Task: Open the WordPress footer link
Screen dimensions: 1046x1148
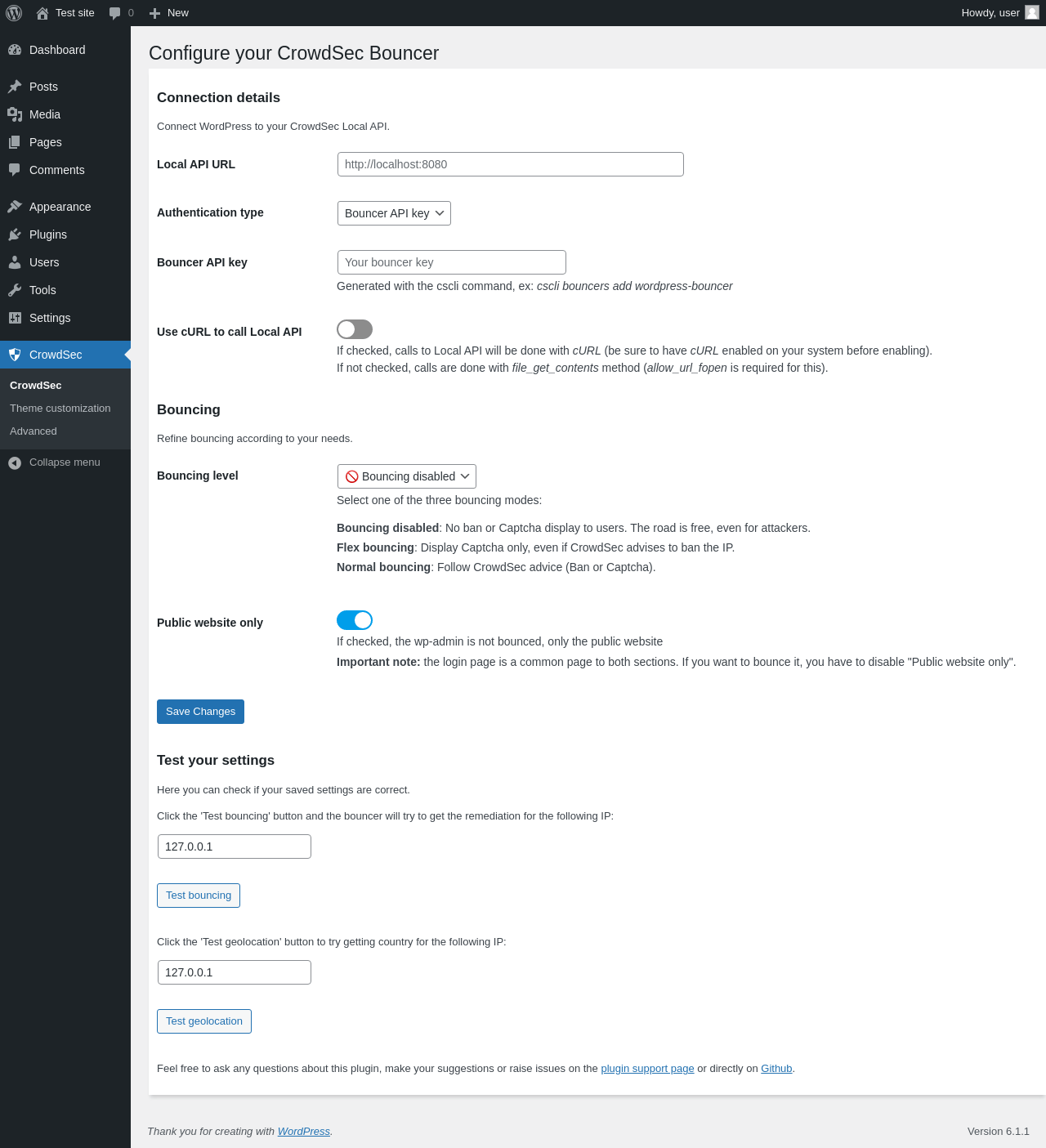Action: [304, 1132]
